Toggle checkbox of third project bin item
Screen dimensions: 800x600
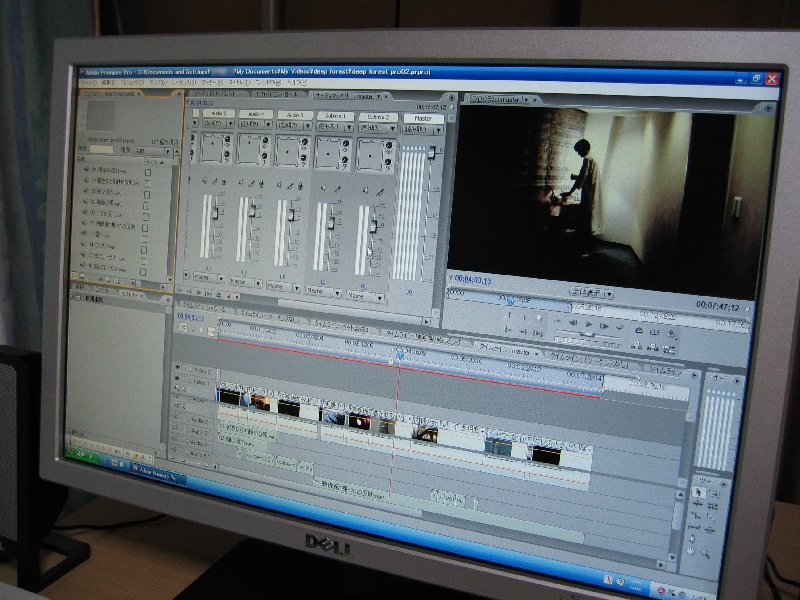(147, 194)
